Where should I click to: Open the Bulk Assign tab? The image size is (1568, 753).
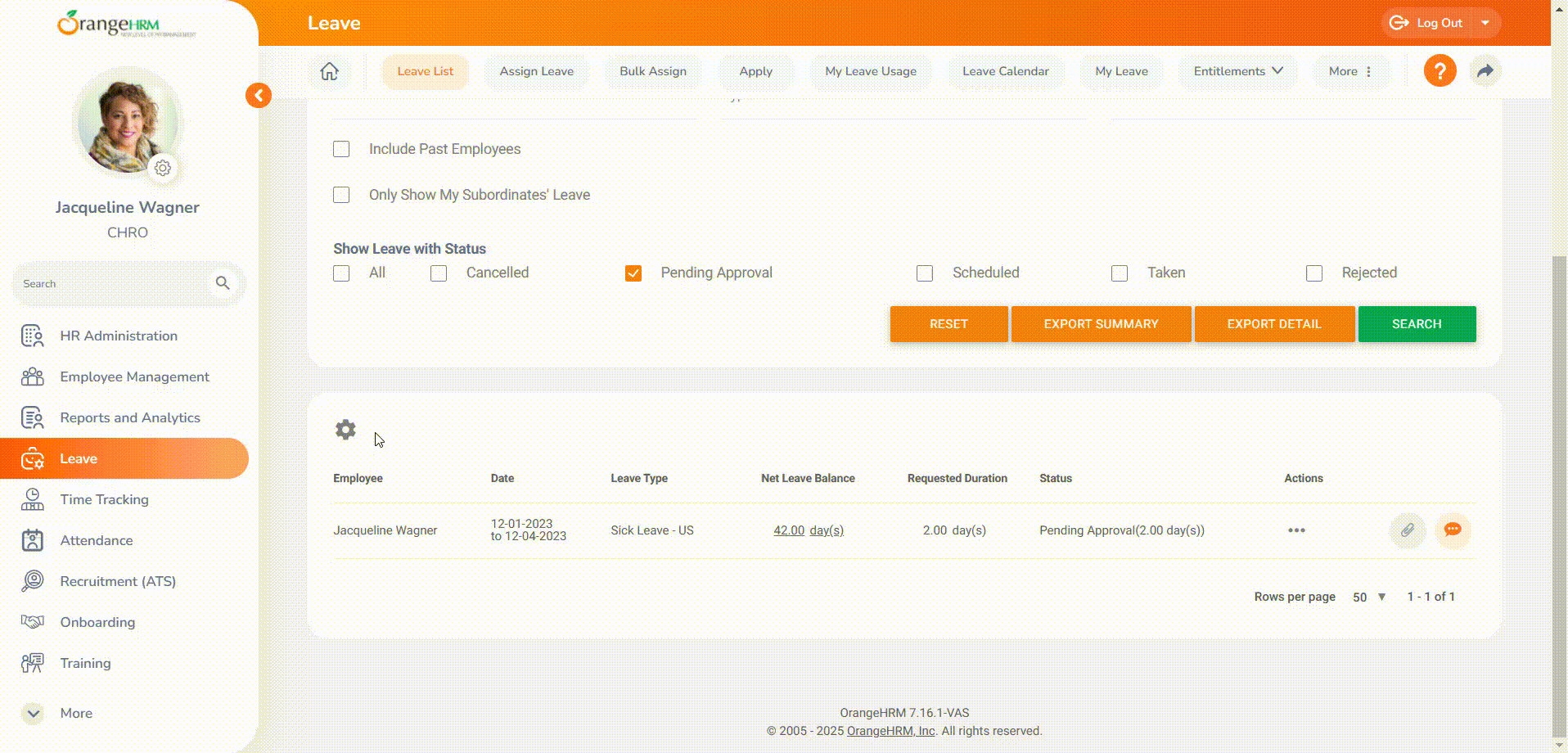coord(653,71)
